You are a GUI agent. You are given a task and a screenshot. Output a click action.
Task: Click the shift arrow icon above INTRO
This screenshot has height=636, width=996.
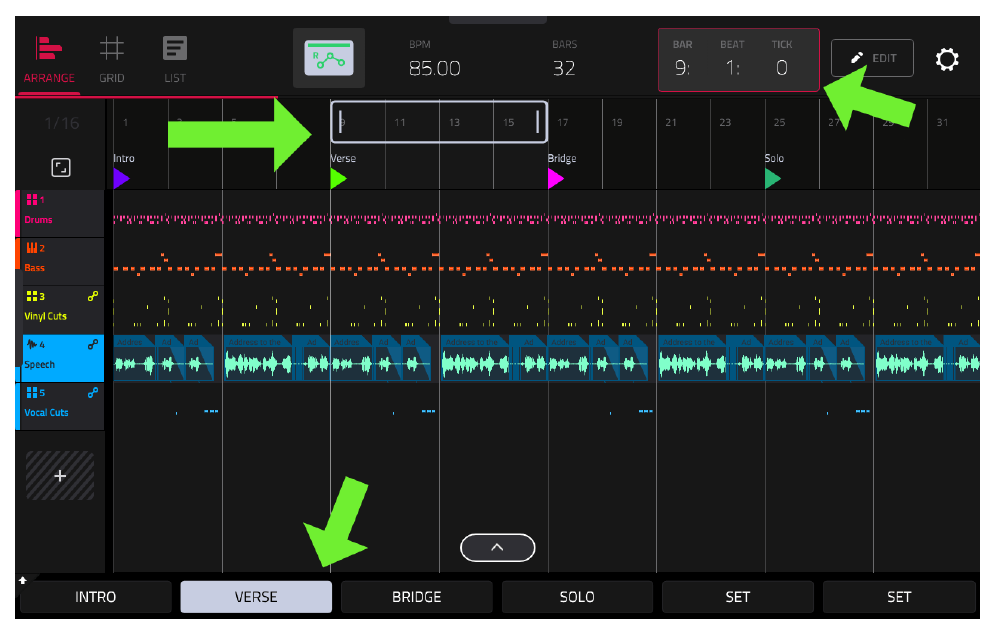click(23, 580)
